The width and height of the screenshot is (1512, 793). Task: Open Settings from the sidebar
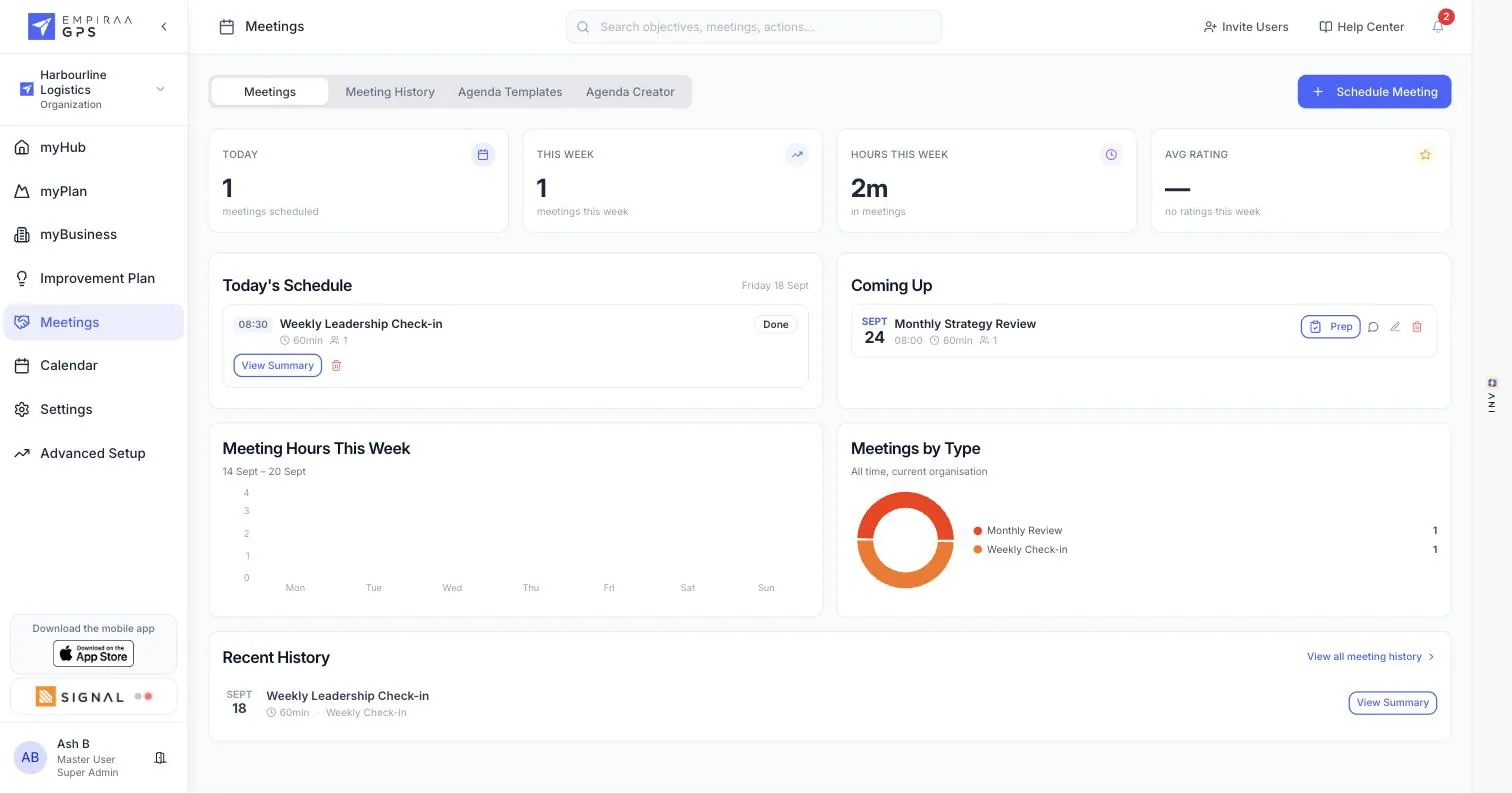93,409
